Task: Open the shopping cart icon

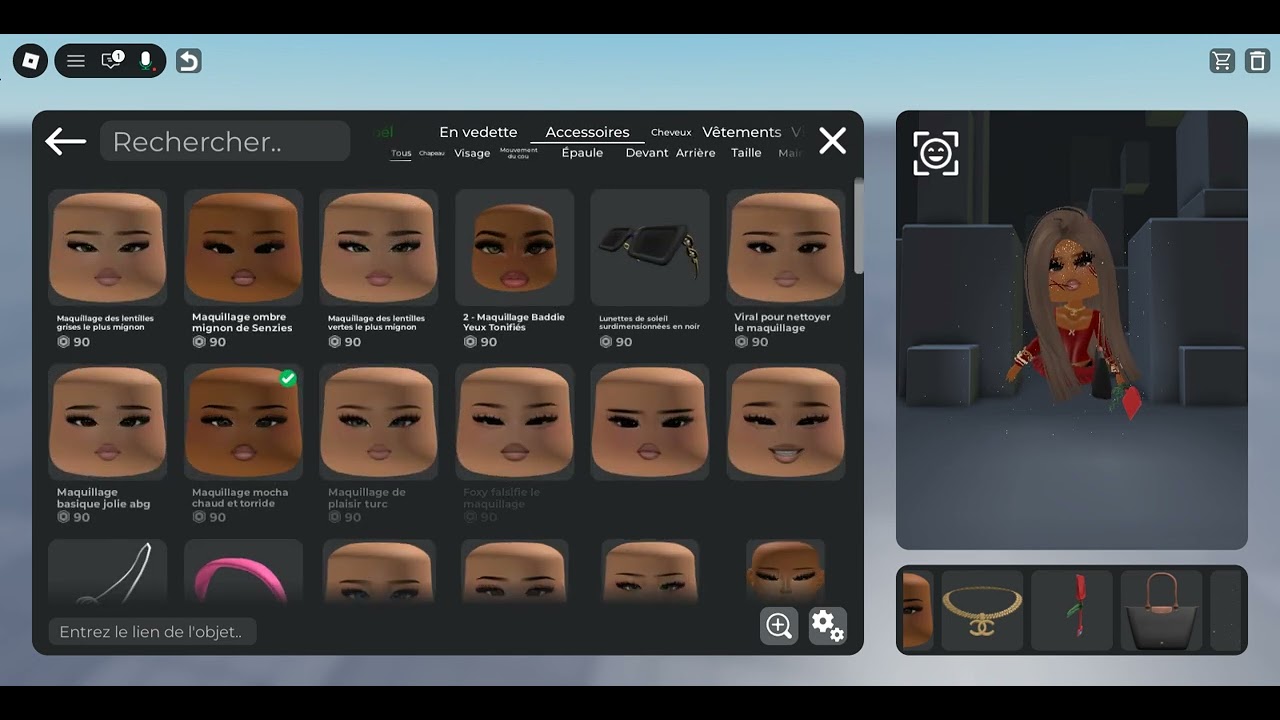Action: point(1222,61)
